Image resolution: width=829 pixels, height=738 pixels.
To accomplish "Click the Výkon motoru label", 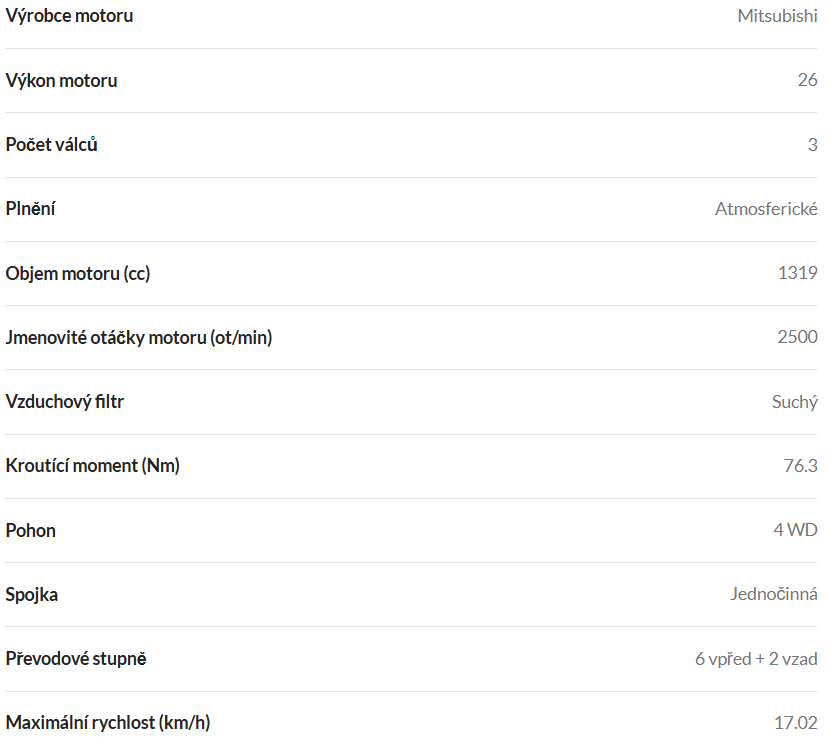I will coord(61,81).
